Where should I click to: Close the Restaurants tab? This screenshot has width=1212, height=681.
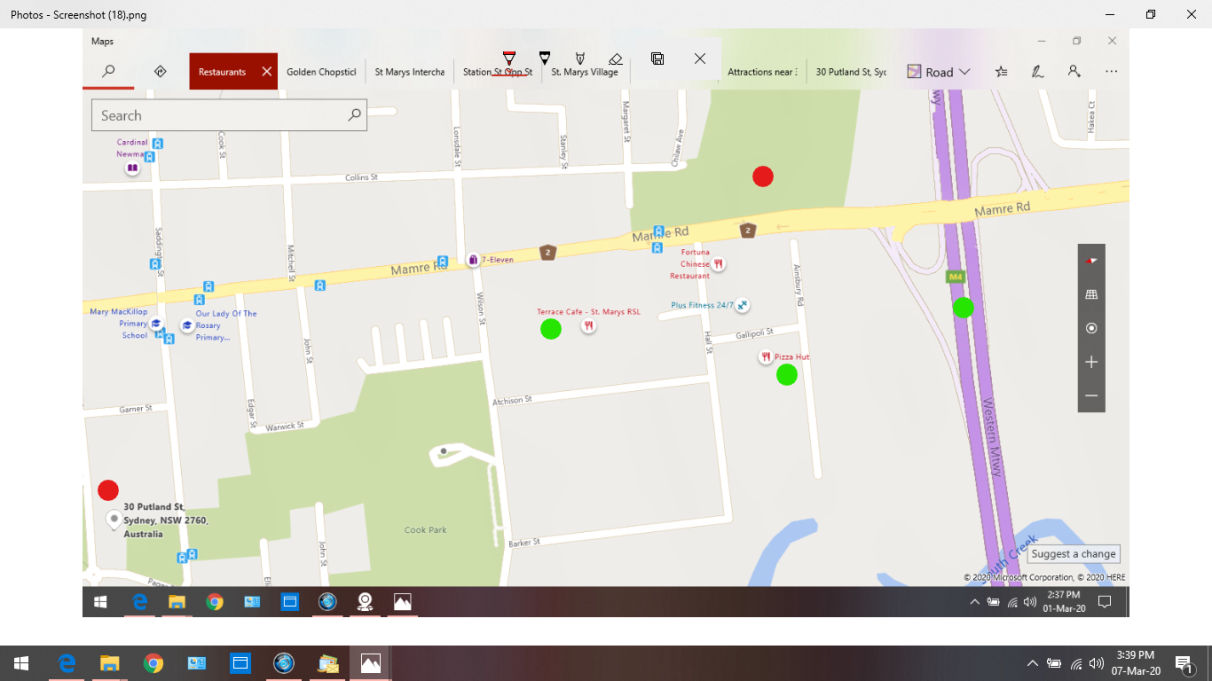pos(267,72)
